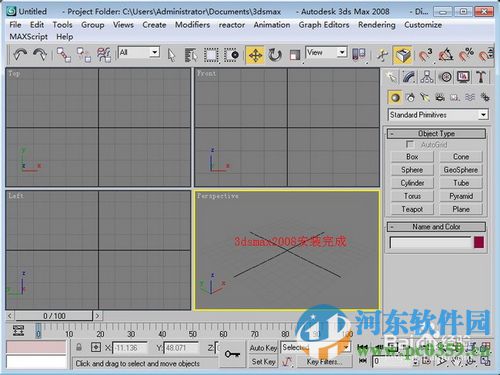
Task: Select the Space Warps category icon
Action: click(470, 98)
